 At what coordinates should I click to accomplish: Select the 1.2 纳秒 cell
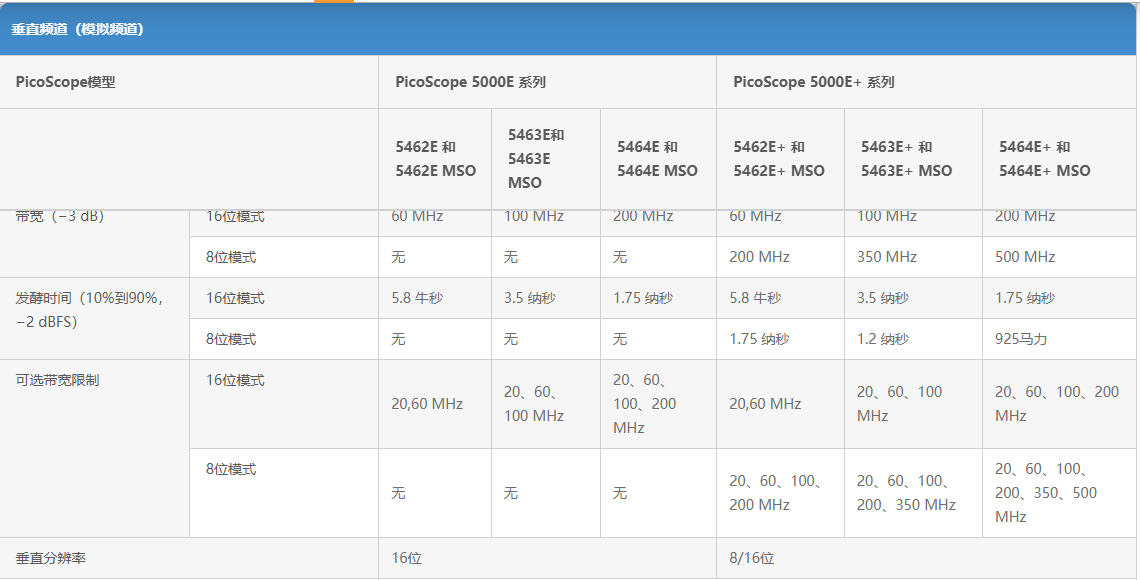882,339
